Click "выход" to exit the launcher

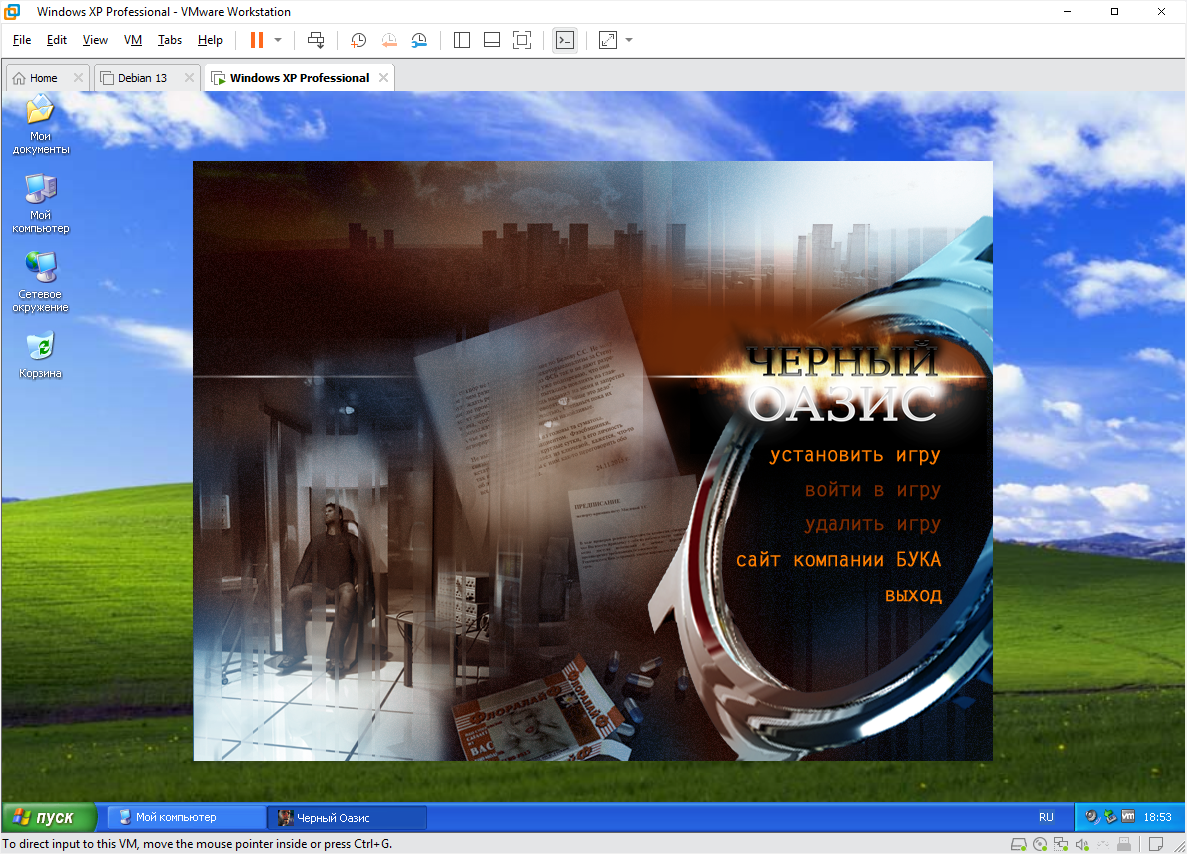(912, 596)
